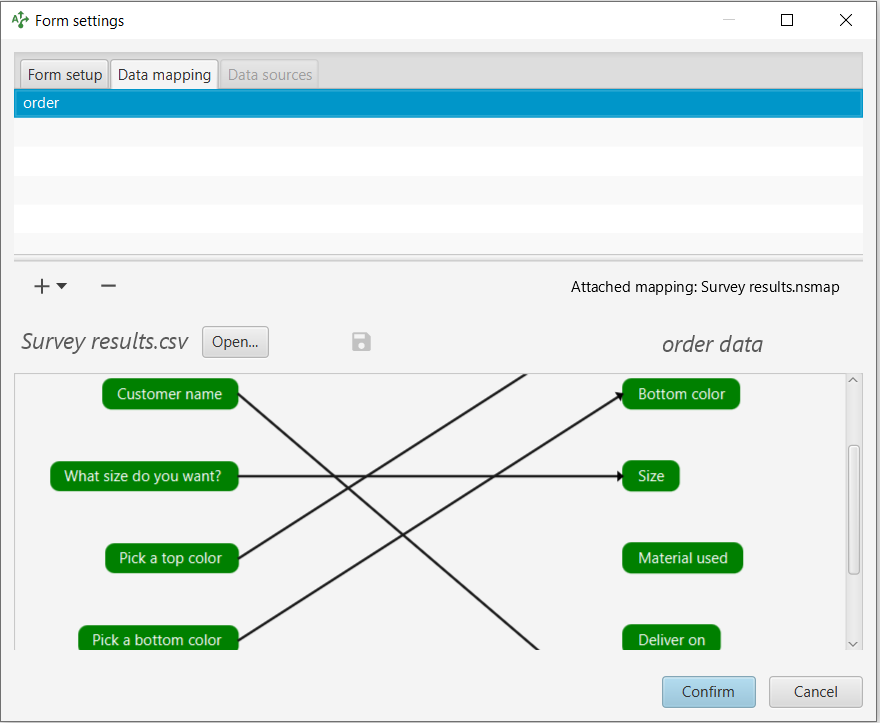The image size is (880, 723).
Task: Click the mapping scrollbar up arrow
Action: [853, 380]
